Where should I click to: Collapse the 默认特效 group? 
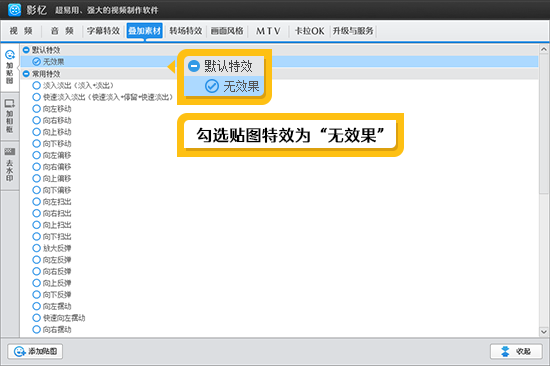[26, 50]
